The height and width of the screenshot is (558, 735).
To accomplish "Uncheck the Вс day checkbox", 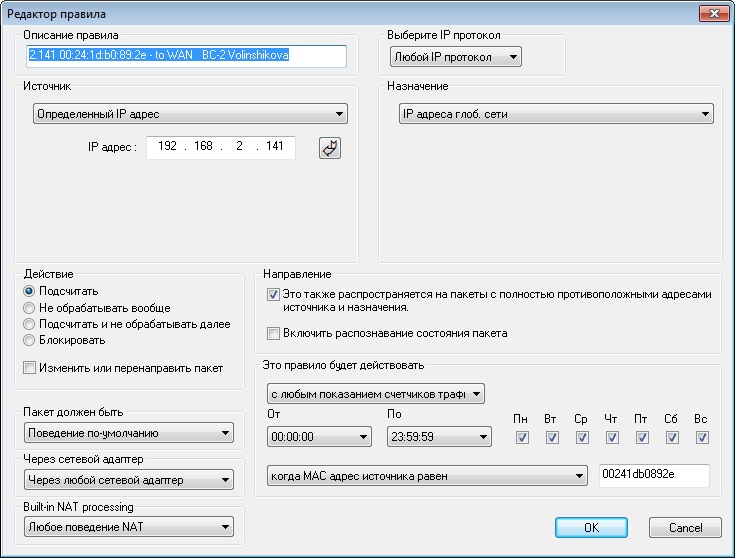I will pos(702,437).
